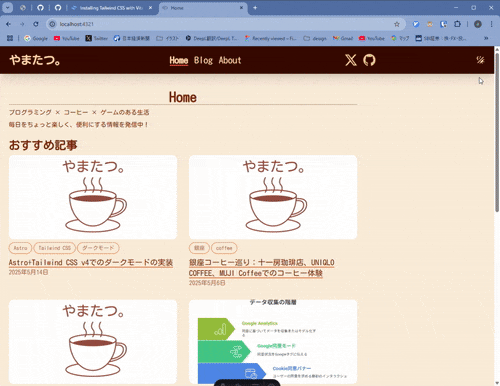The image size is (500, 386).
Task: Click the scrollbar down arrow
Action: pos(497,383)
